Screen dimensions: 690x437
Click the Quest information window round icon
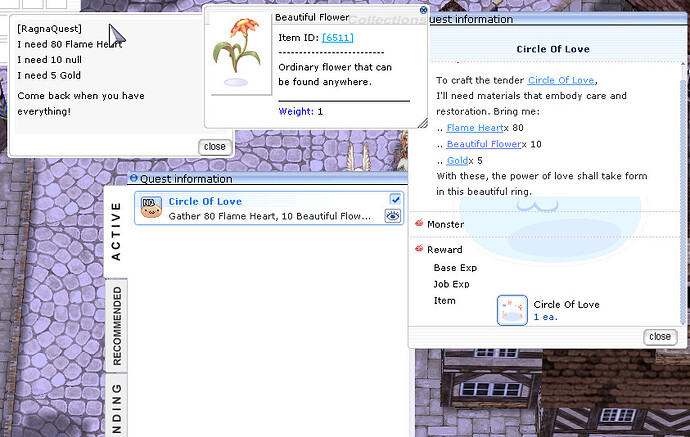(133, 178)
